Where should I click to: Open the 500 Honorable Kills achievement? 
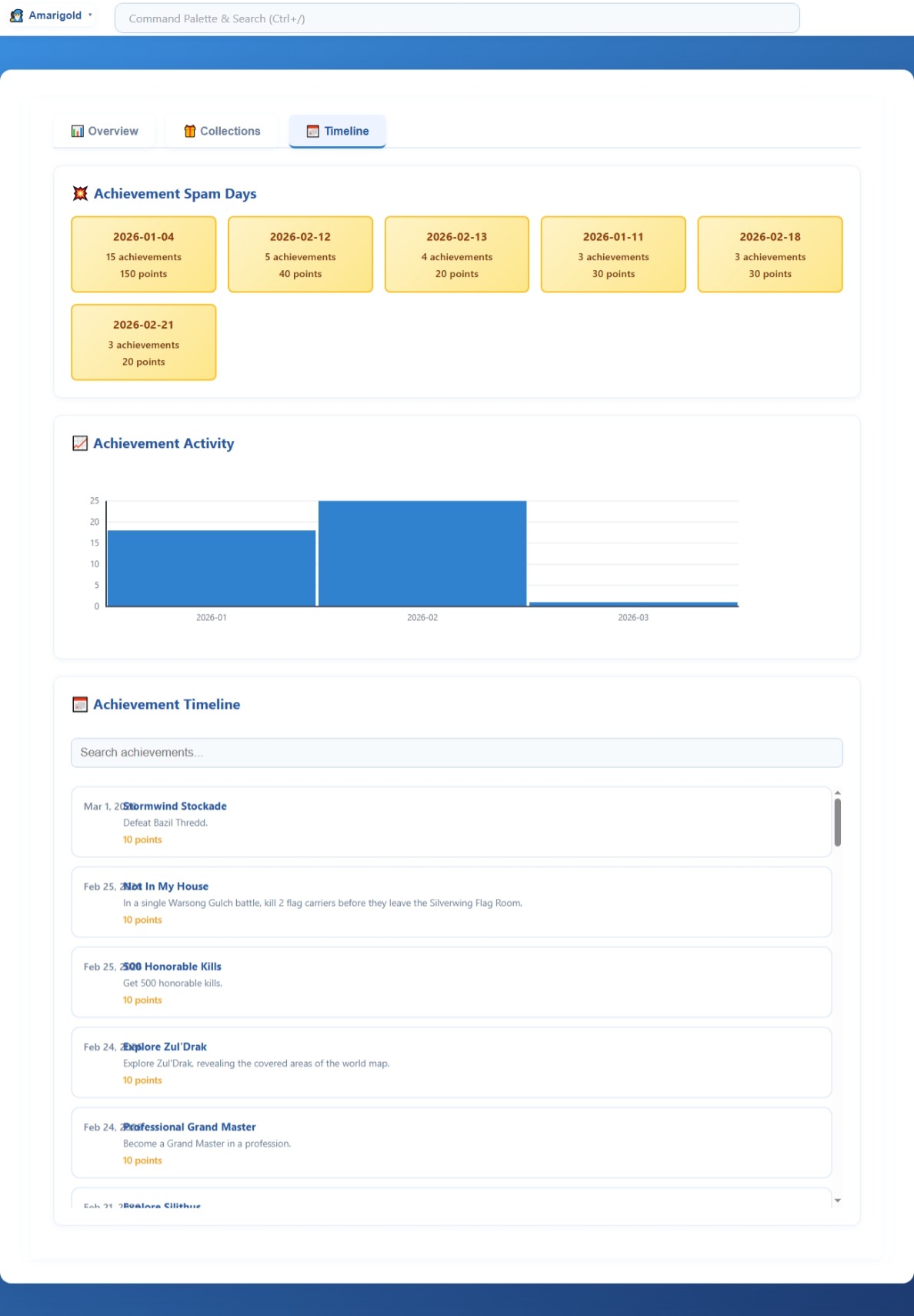point(451,982)
